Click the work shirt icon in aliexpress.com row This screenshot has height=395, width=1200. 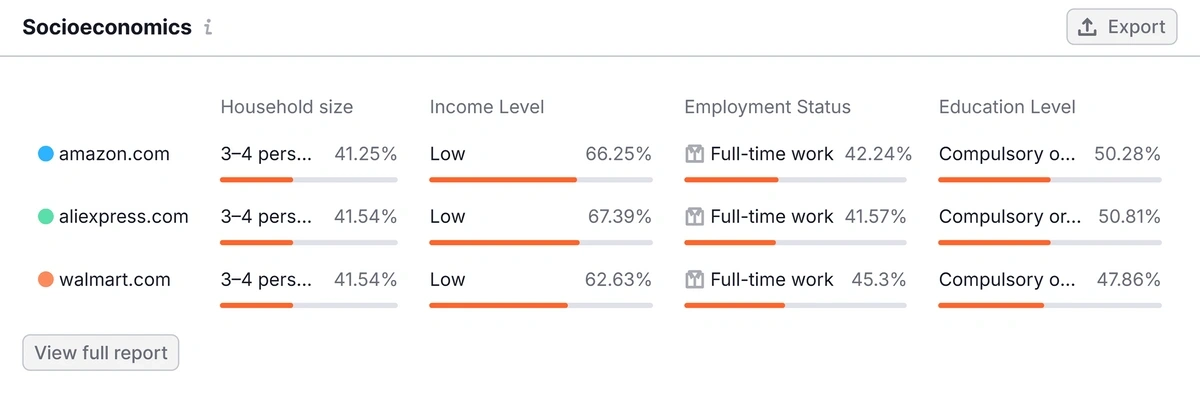pos(694,216)
